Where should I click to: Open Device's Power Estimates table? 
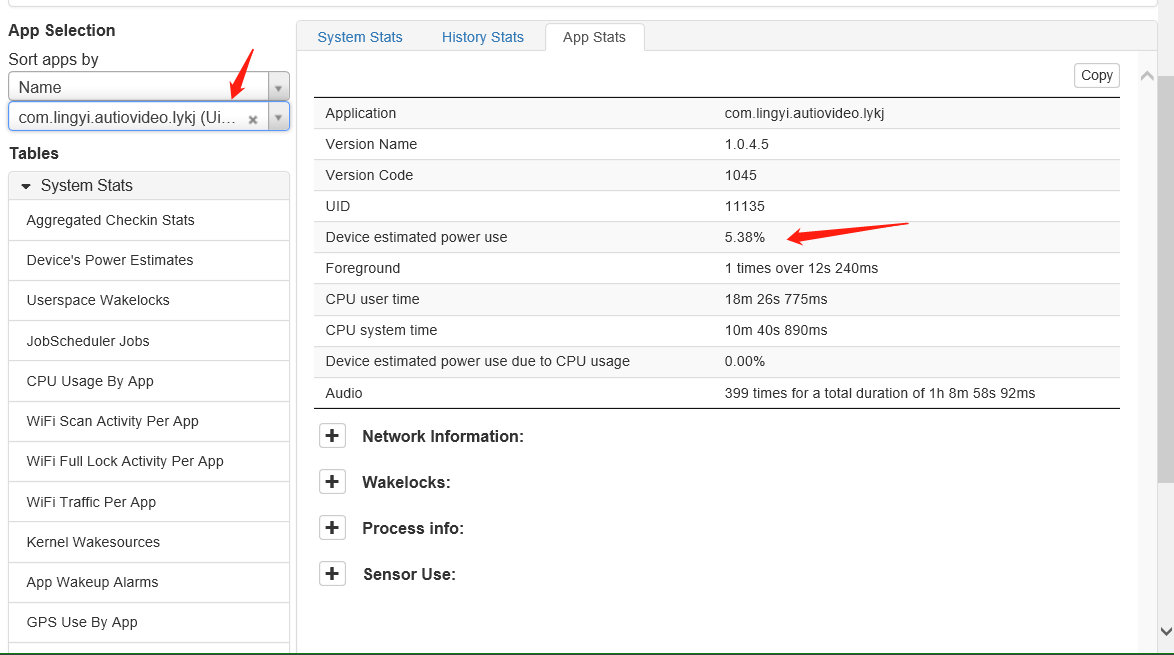coord(149,260)
